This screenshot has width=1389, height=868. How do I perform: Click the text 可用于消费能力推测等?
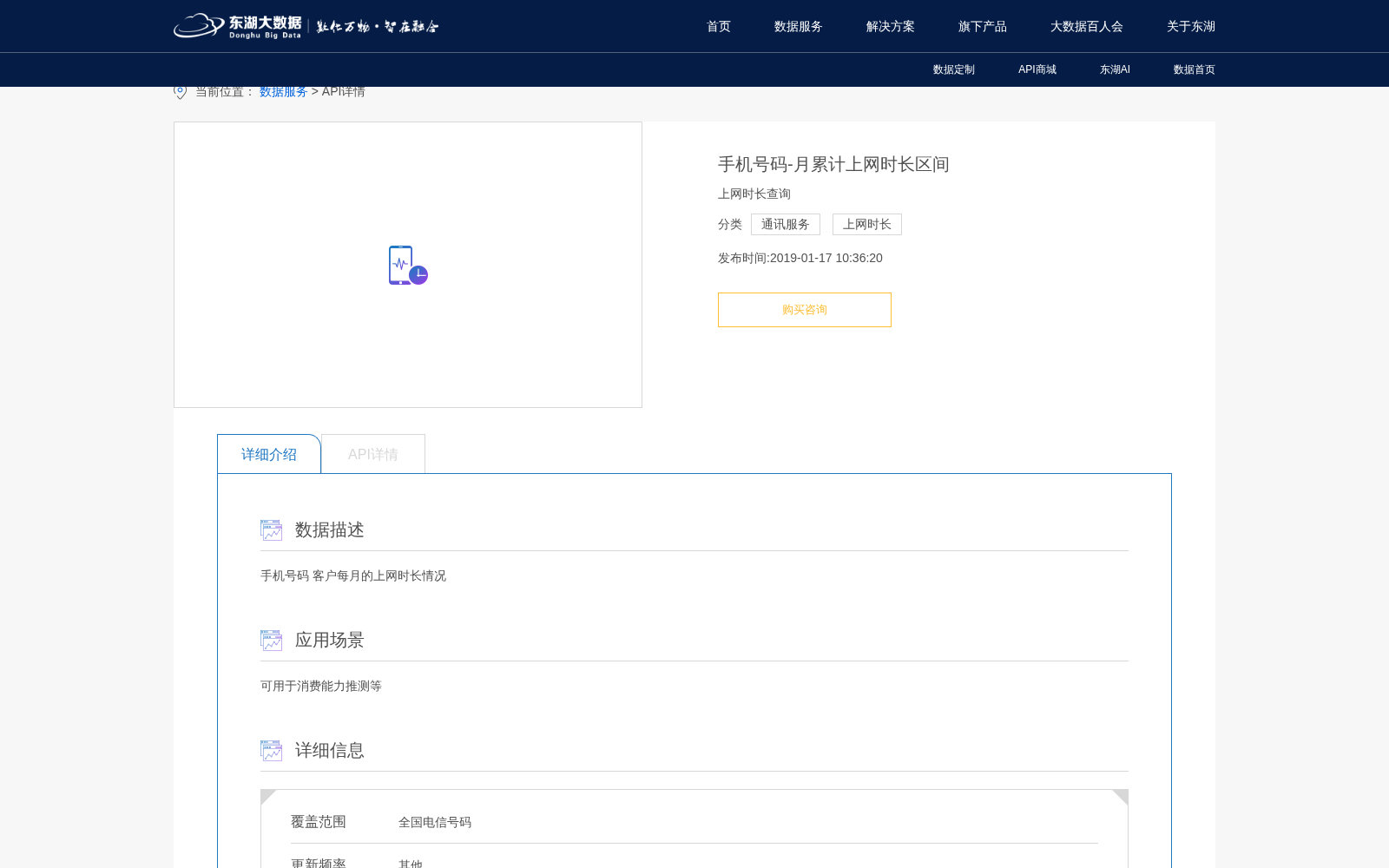tap(321, 687)
